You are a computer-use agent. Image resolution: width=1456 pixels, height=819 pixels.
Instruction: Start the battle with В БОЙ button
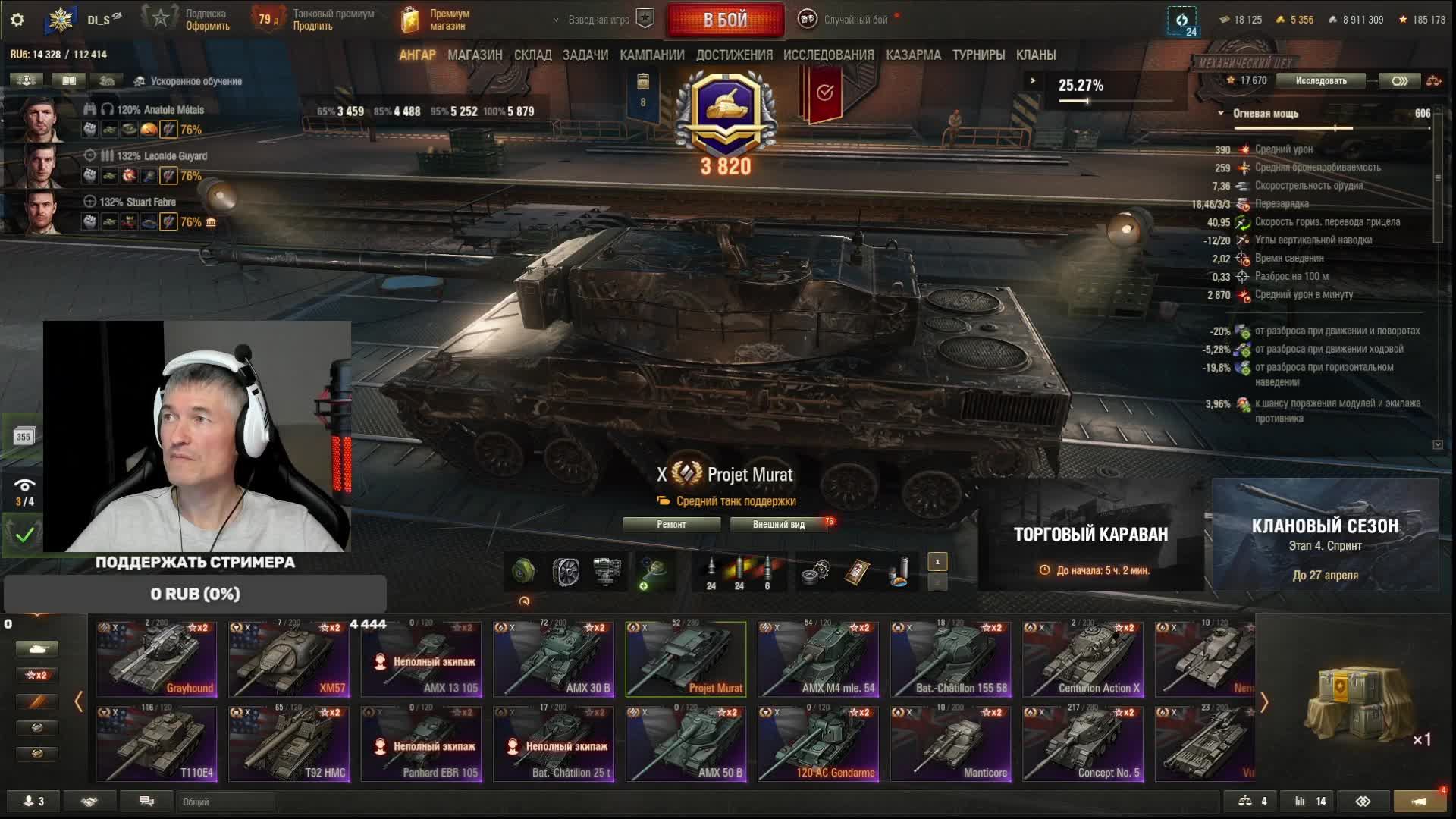[725, 20]
